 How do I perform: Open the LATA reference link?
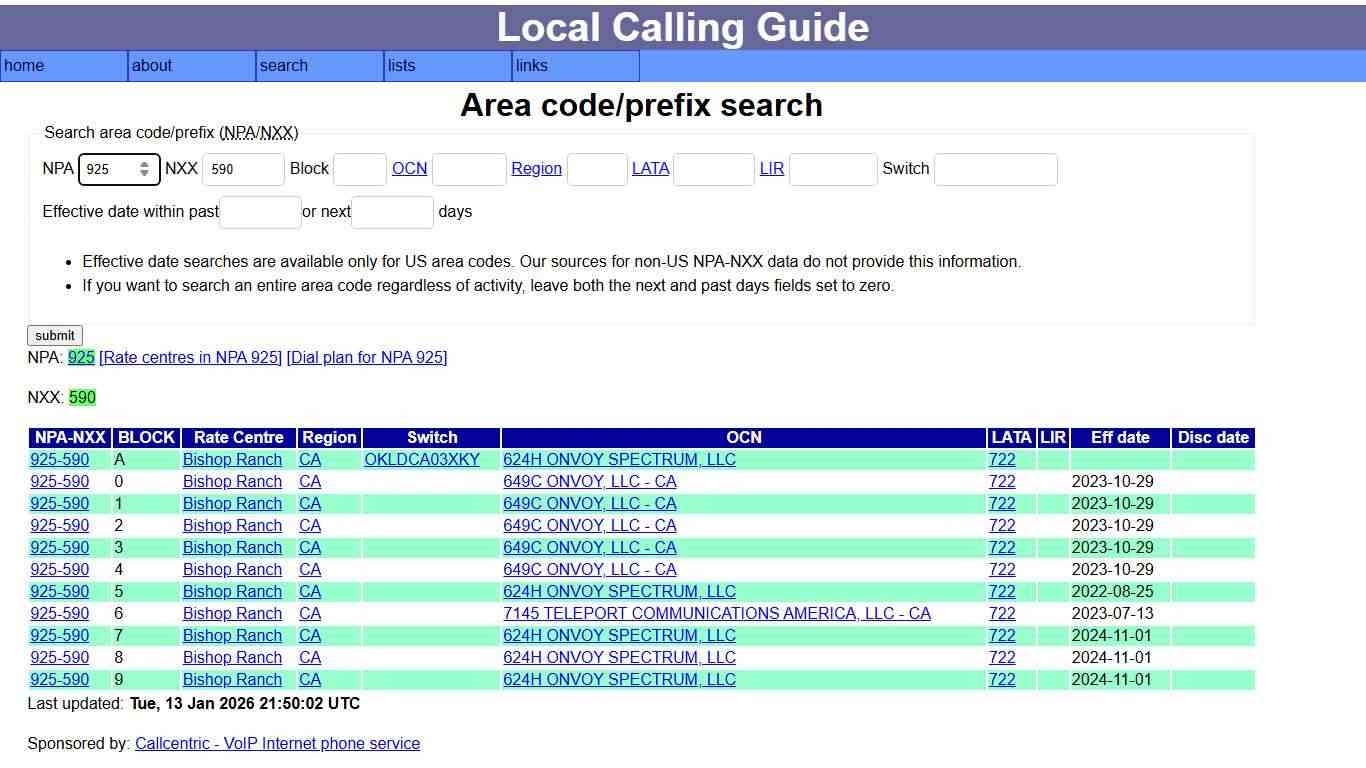point(650,168)
